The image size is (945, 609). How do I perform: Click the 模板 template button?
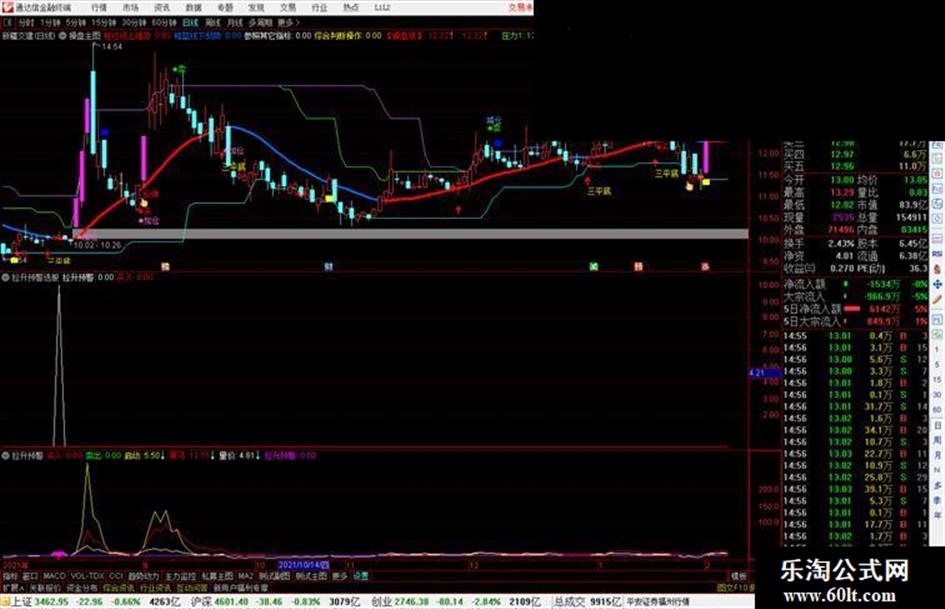pyautogui.click(x=738, y=576)
